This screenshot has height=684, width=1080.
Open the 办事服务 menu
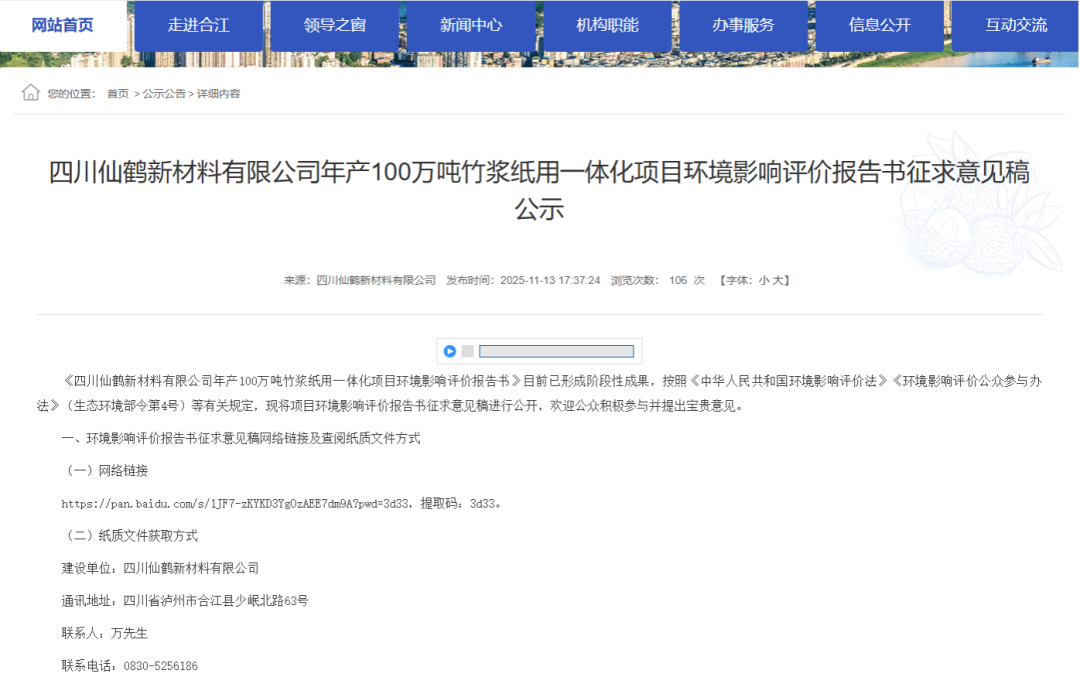click(x=743, y=25)
